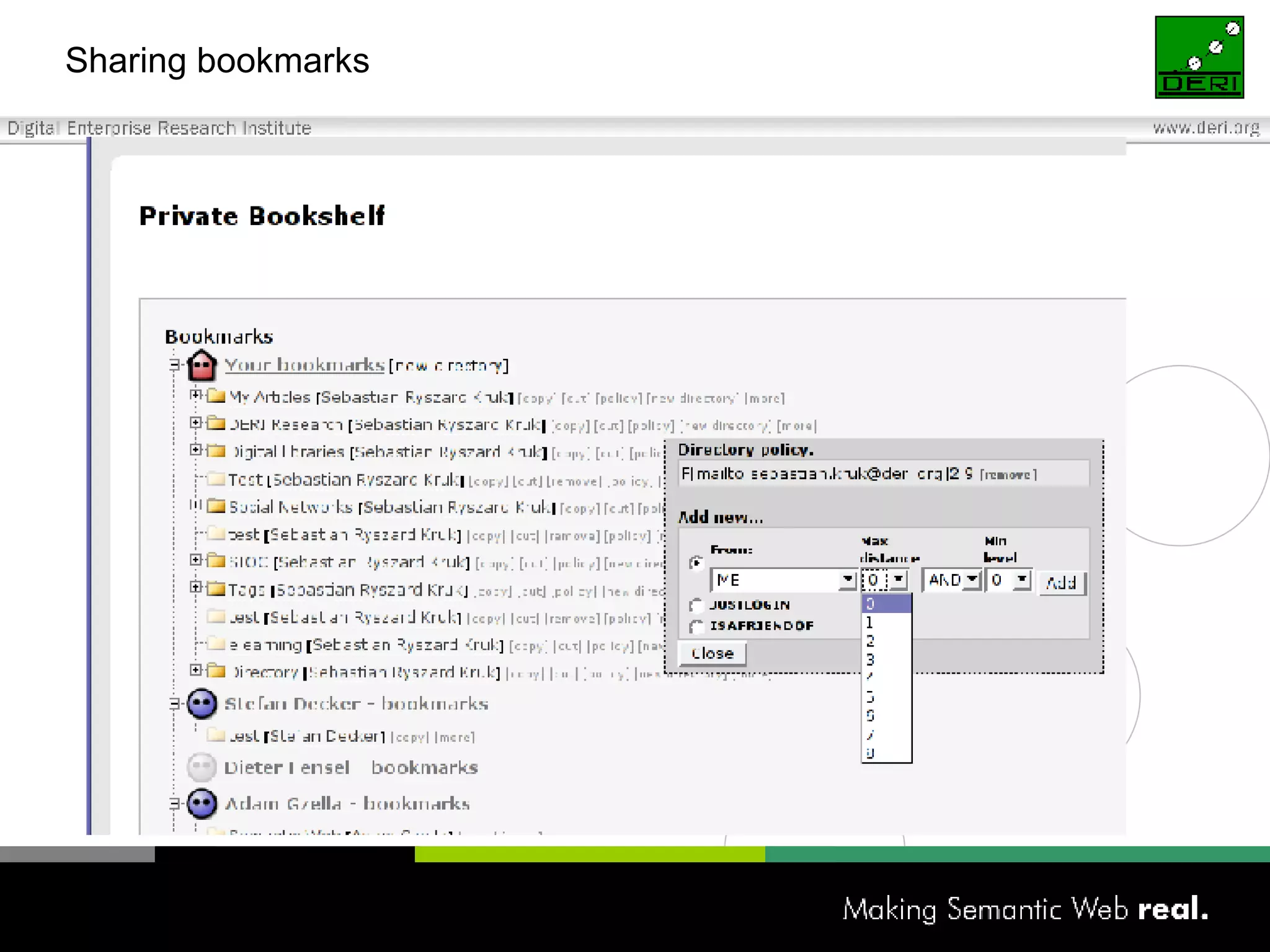Click the Private Bookshelf heading

pos(262,216)
